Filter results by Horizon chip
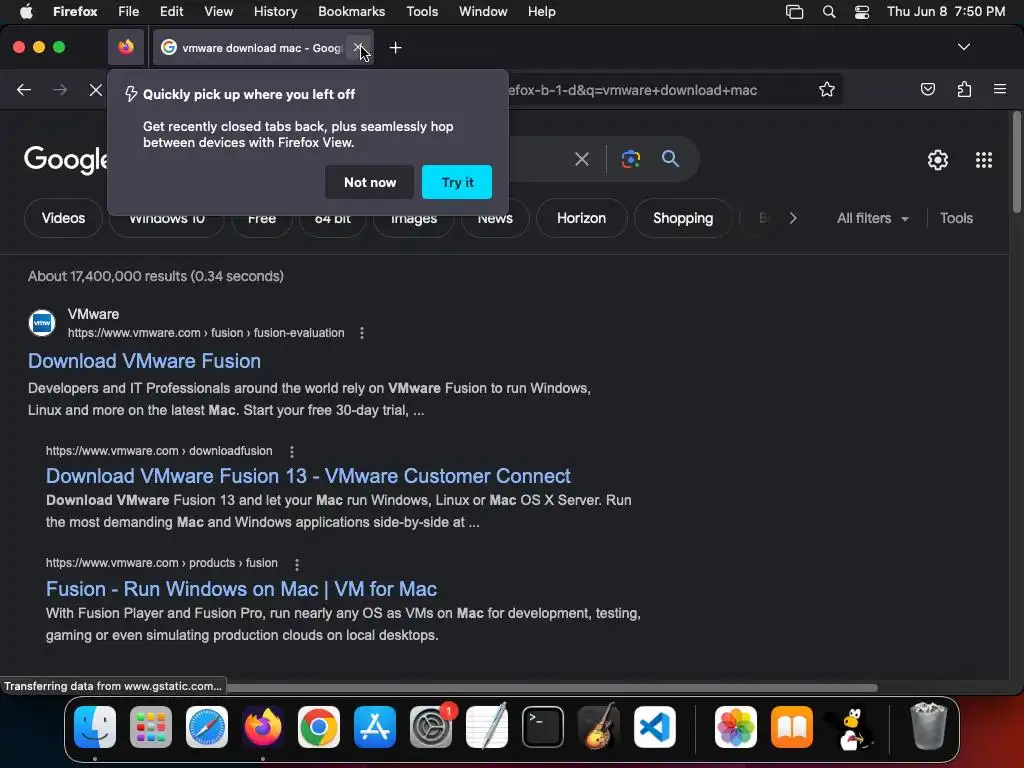1024x768 pixels. [581, 218]
